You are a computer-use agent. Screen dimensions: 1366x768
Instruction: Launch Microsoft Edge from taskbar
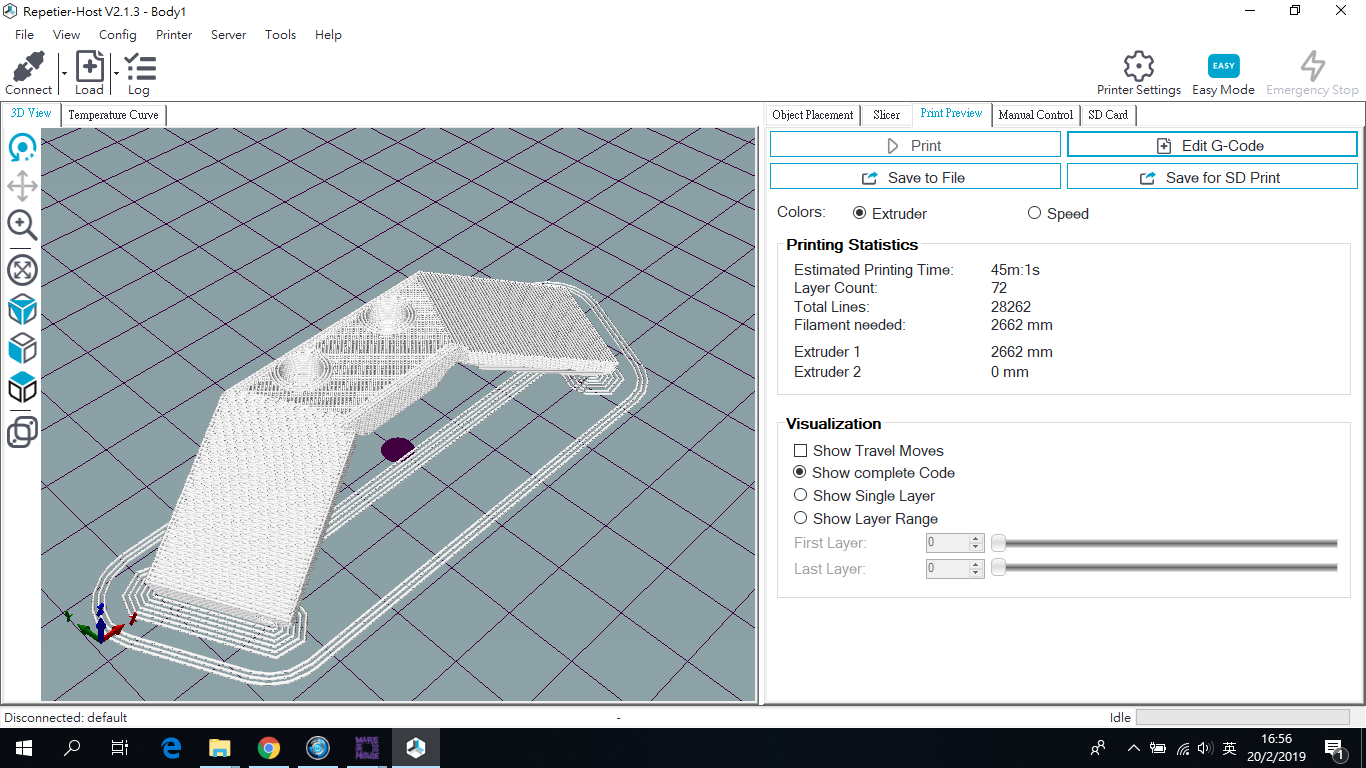click(x=171, y=747)
